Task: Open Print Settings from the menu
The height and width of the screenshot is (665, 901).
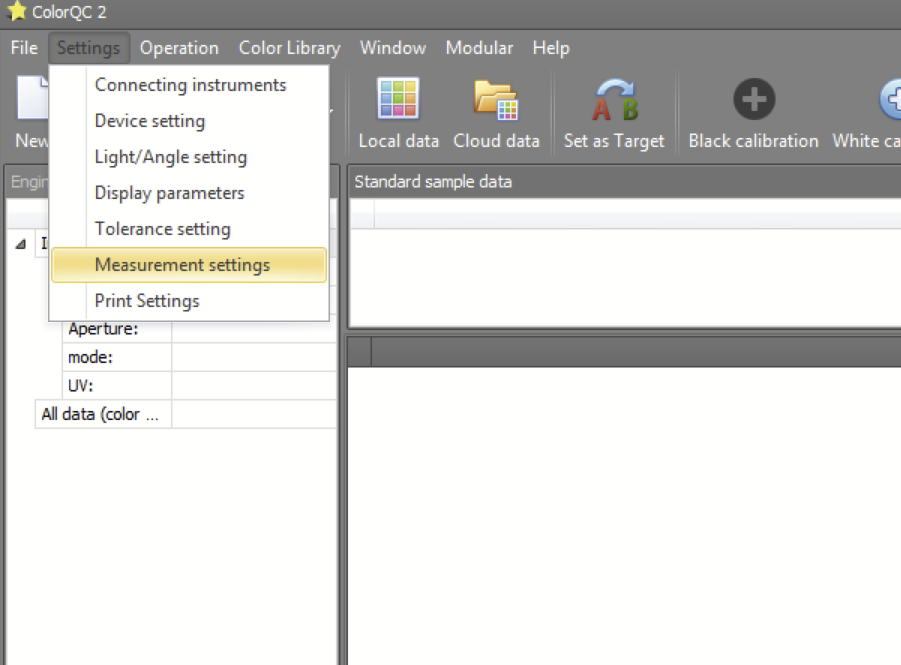Action: [x=147, y=301]
